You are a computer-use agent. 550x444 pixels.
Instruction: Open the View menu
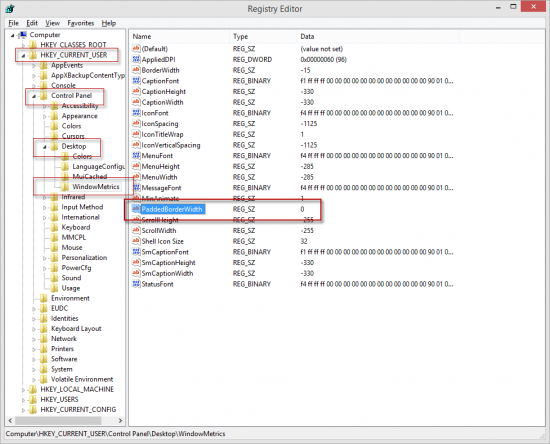click(x=52, y=23)
